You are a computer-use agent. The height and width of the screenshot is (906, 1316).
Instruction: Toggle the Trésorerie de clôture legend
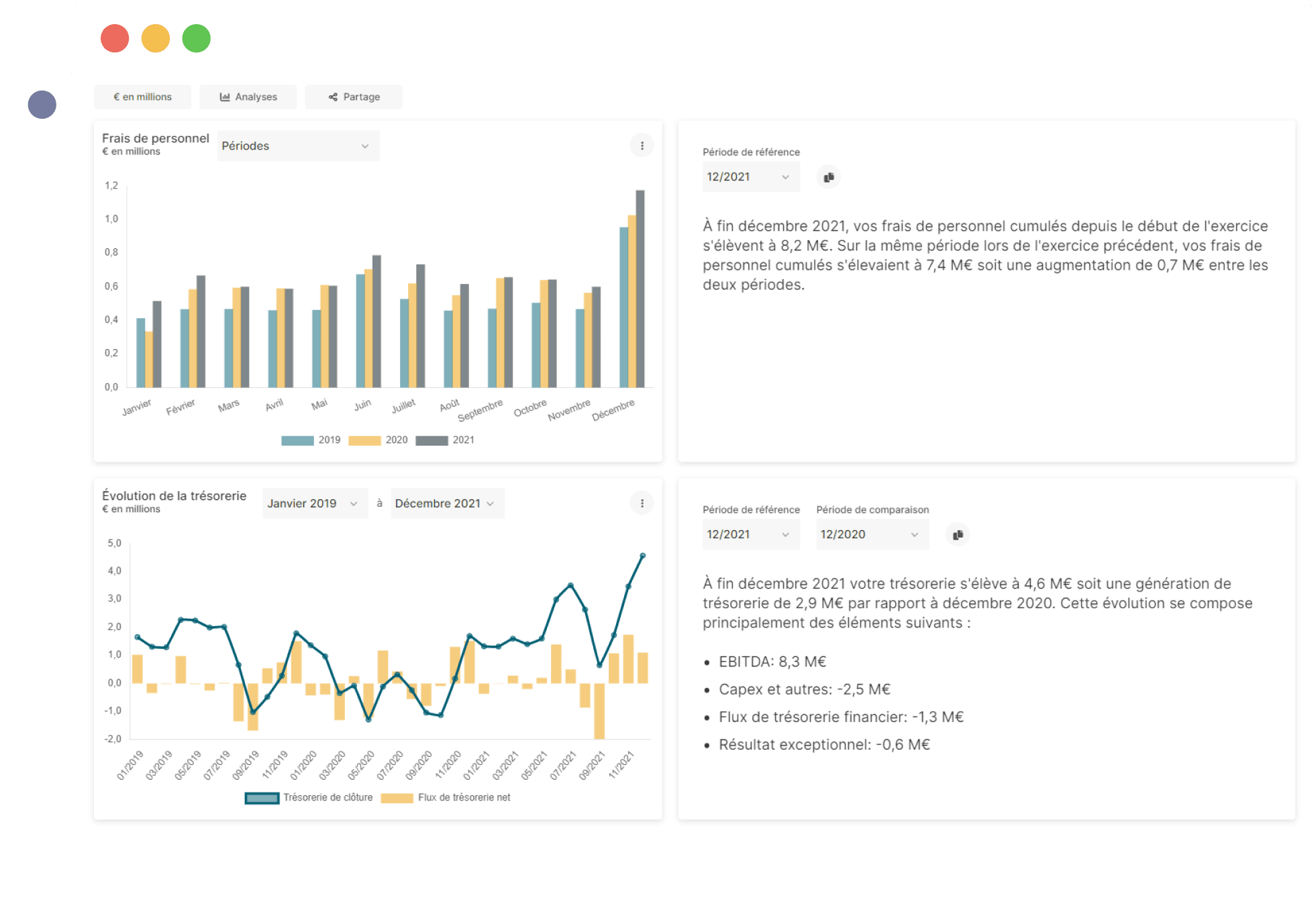(x=309, y=798)
